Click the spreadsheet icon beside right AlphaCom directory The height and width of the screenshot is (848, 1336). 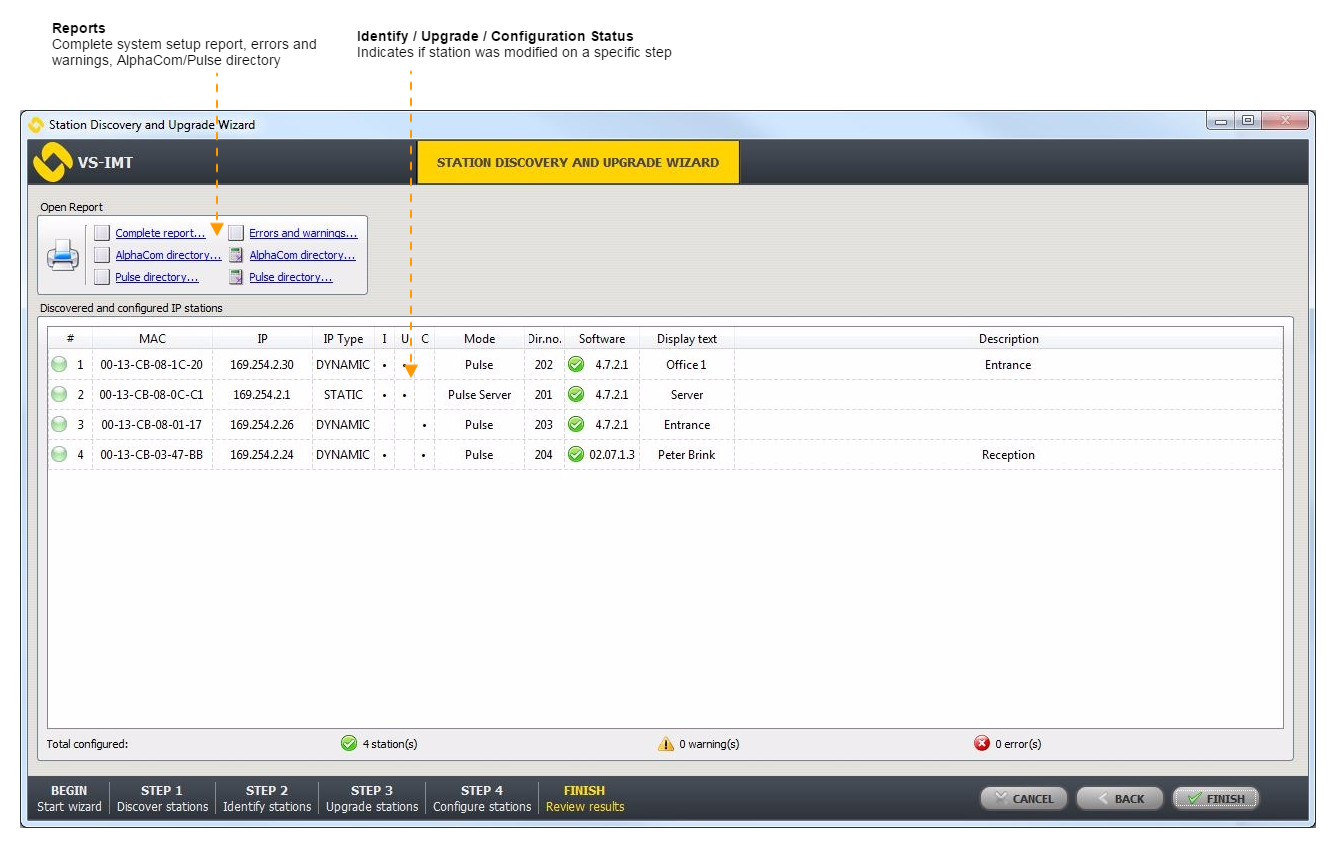pyautogui.click(x=236, y=255)
